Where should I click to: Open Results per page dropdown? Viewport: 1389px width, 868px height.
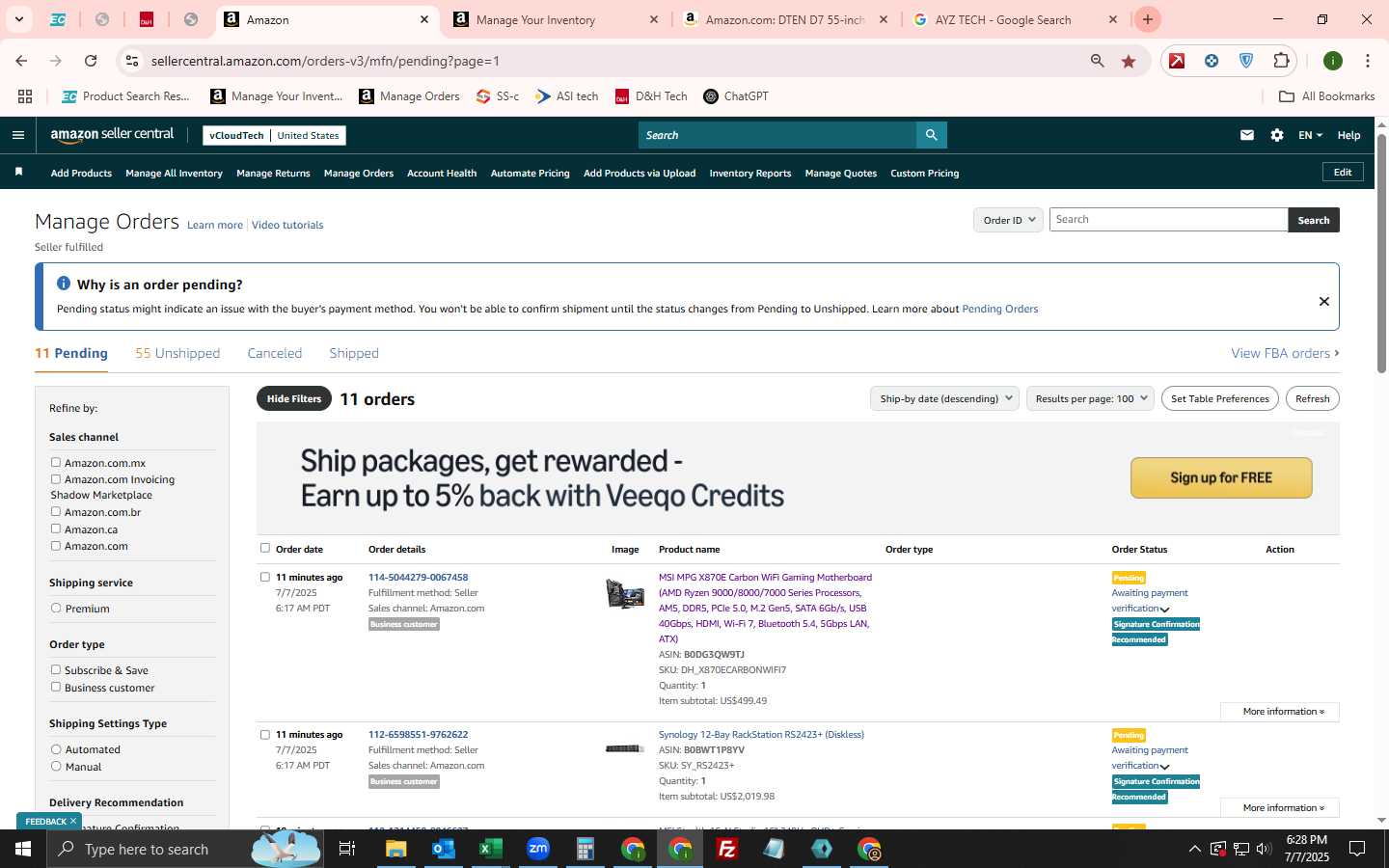click(x=1090, y=398)
